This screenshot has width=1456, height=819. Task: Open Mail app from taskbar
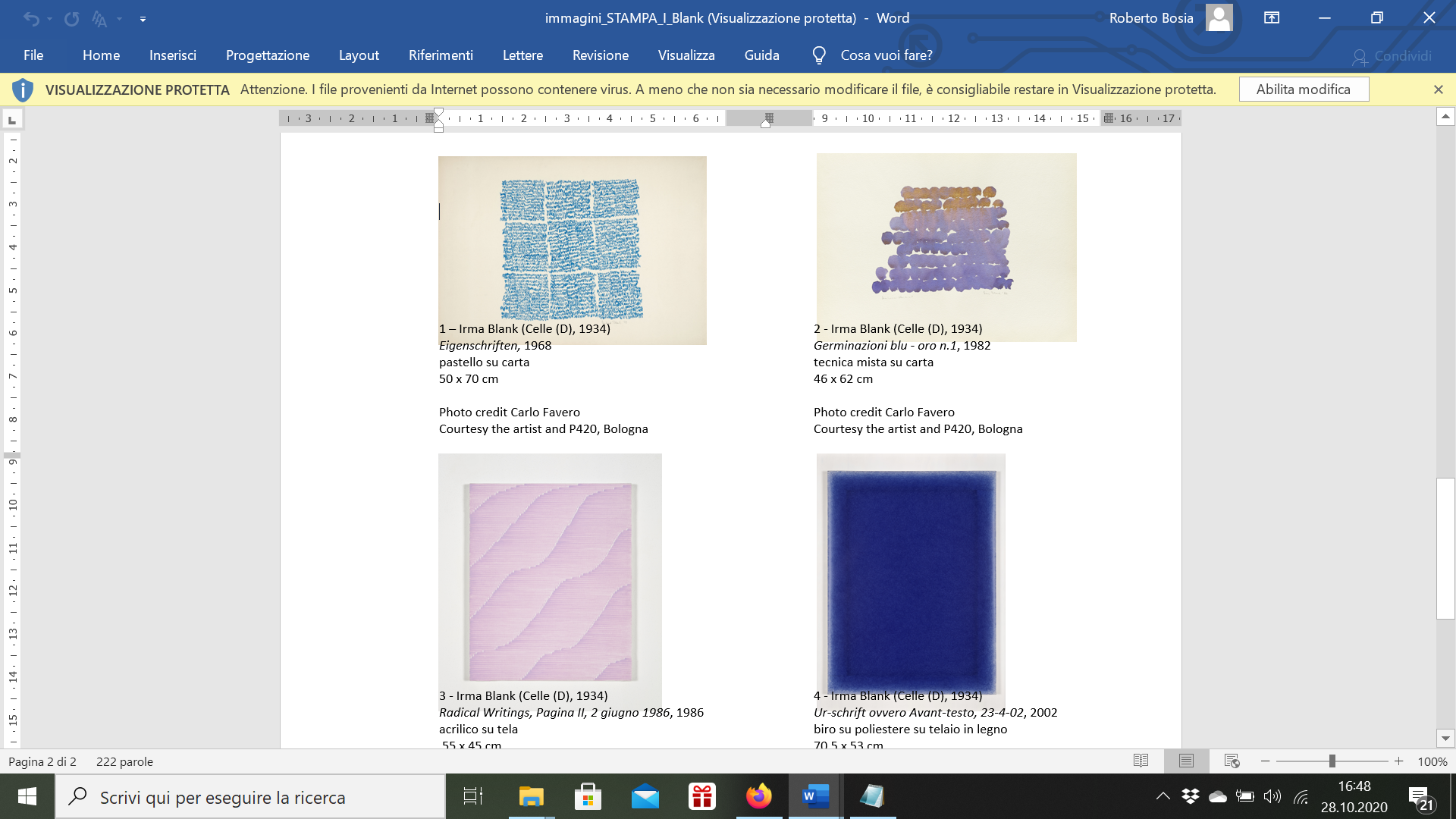tap(645, 796)
